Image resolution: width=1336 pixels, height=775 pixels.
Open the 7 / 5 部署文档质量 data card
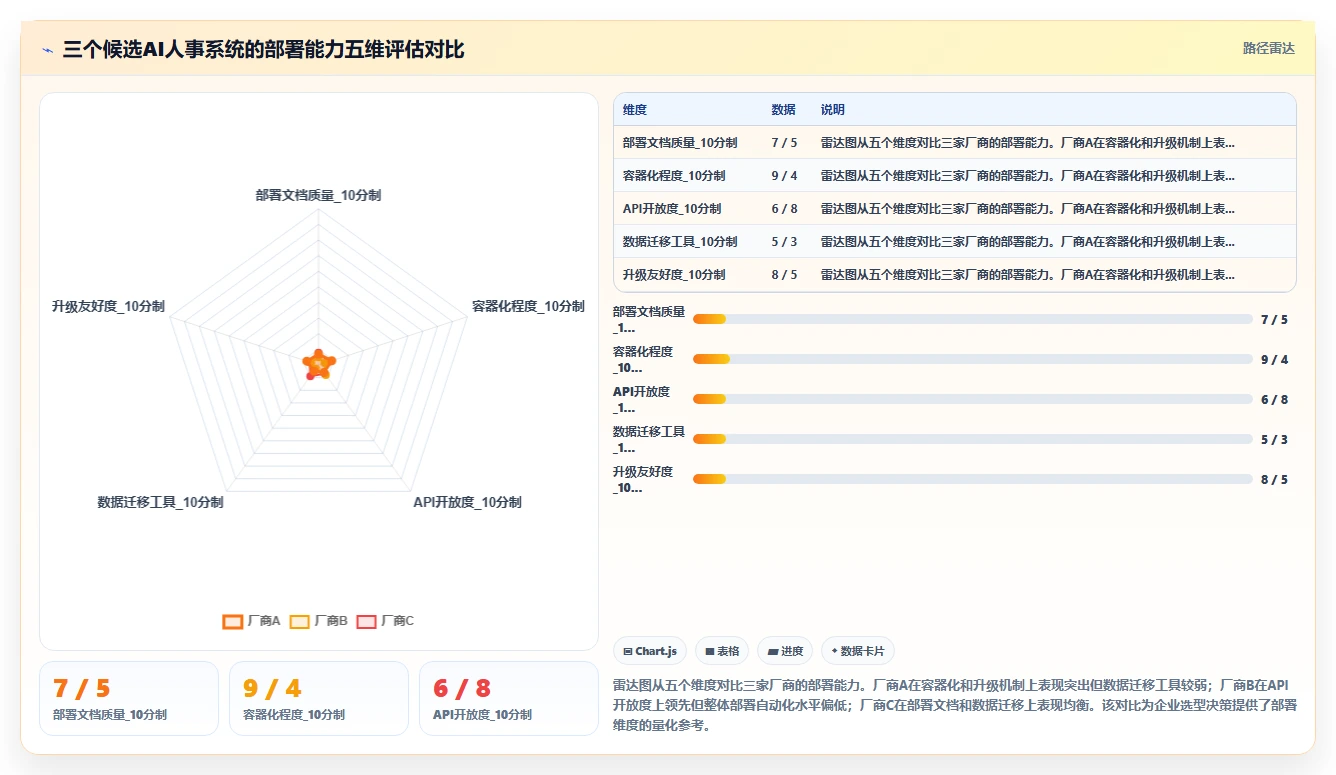(x=129, y=698)
